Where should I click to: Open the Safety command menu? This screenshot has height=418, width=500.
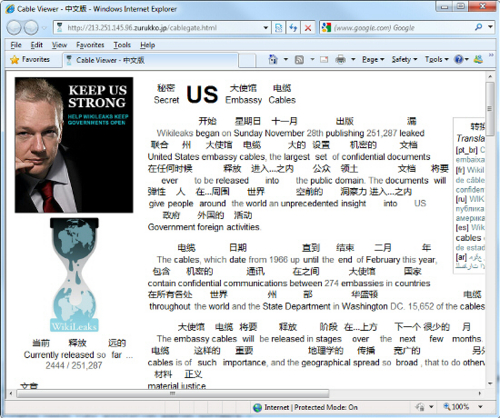point(404,59)
